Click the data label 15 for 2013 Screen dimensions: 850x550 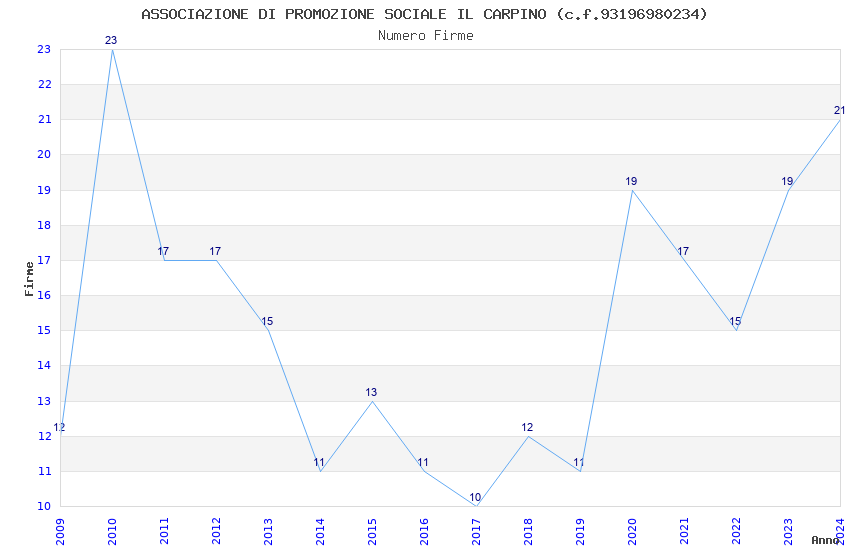(x=267, y=322)
